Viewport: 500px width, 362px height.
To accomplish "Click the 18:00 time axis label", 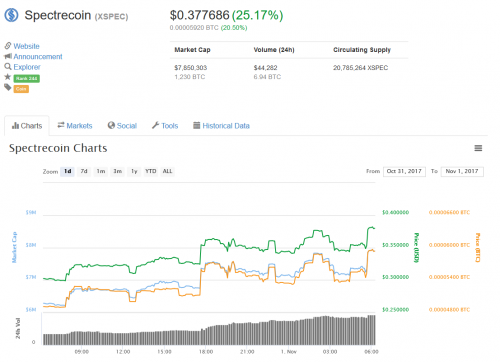I will coord(206,352).
